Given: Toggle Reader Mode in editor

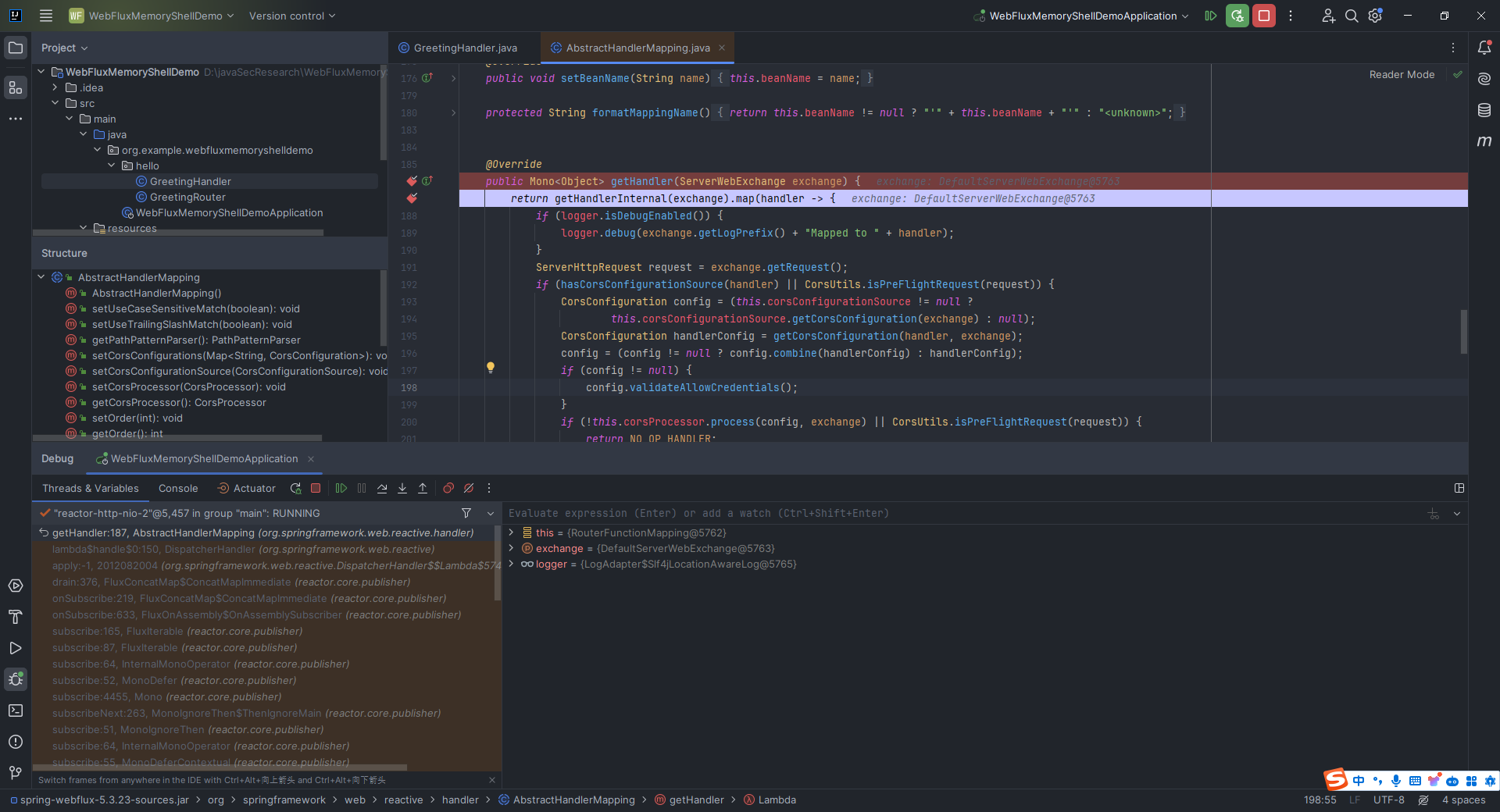Looking at the screenshot, I should [x=1402, y=75].
